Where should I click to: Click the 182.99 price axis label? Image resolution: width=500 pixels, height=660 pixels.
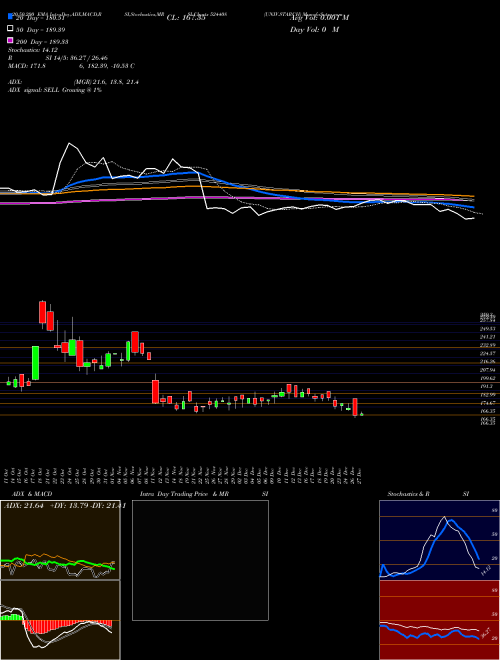[x=487, y=395]
